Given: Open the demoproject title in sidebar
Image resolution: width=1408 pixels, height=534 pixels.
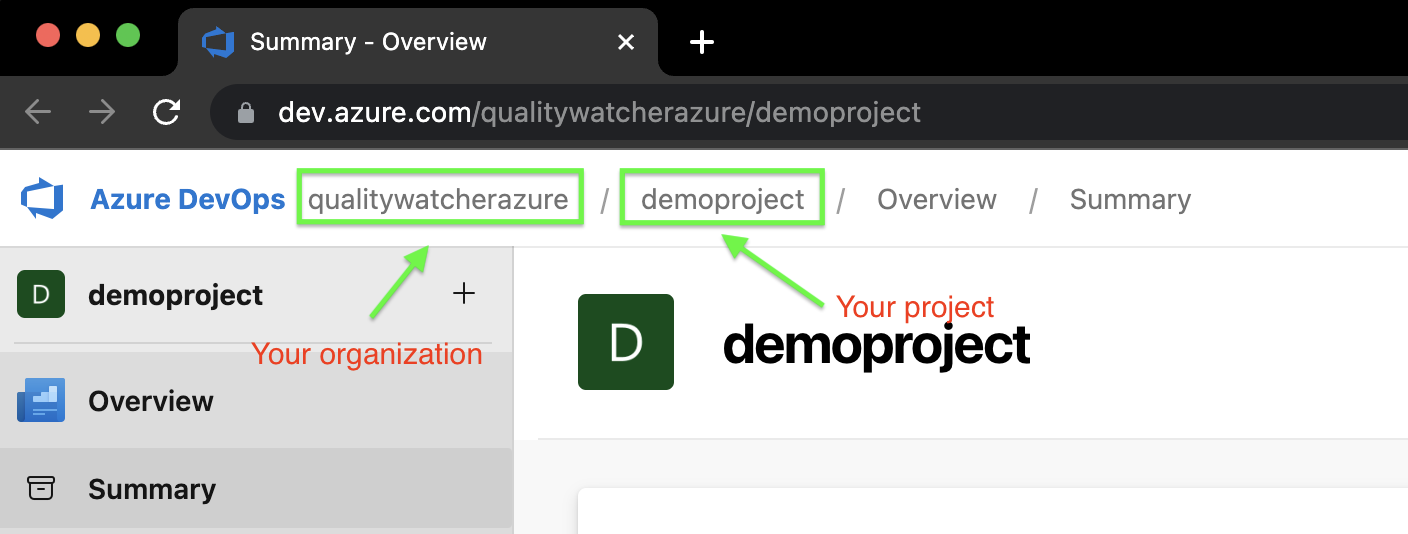Looking at the screenshot, I should (x=175, y=295).
